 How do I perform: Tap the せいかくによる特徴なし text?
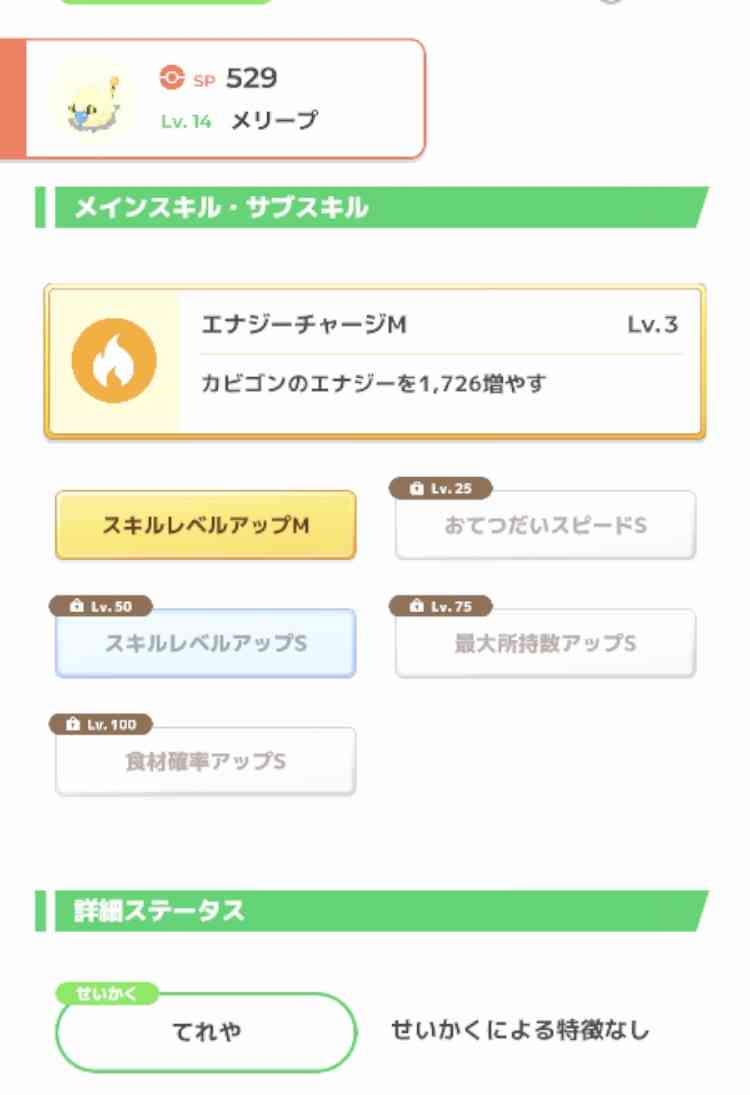pos(520,1030)
